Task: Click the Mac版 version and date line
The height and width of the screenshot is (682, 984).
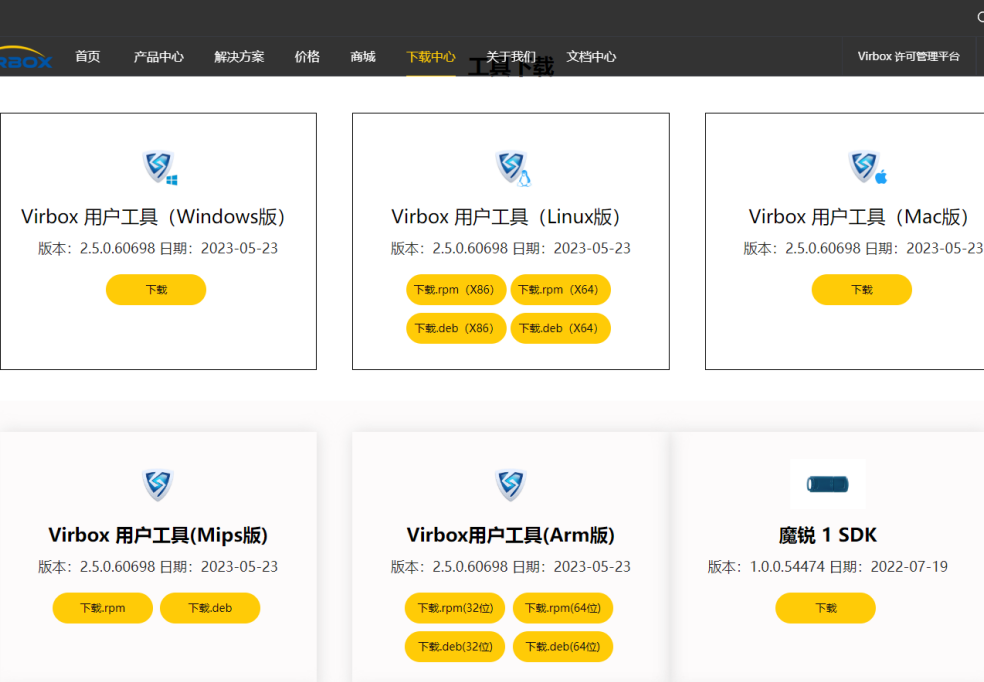Action: pyautogui.click(x=863, y=248)
